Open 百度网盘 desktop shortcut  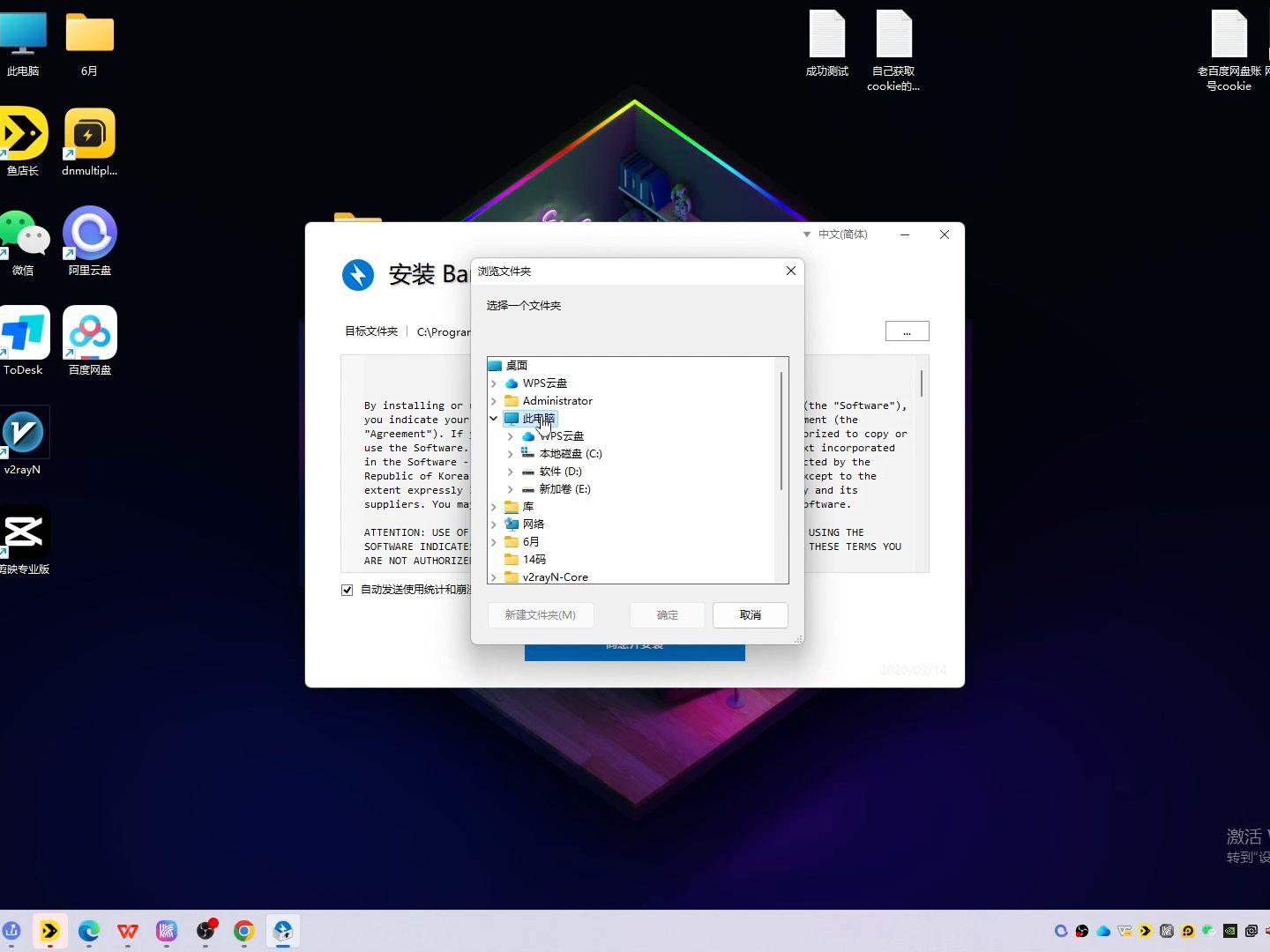89,341
